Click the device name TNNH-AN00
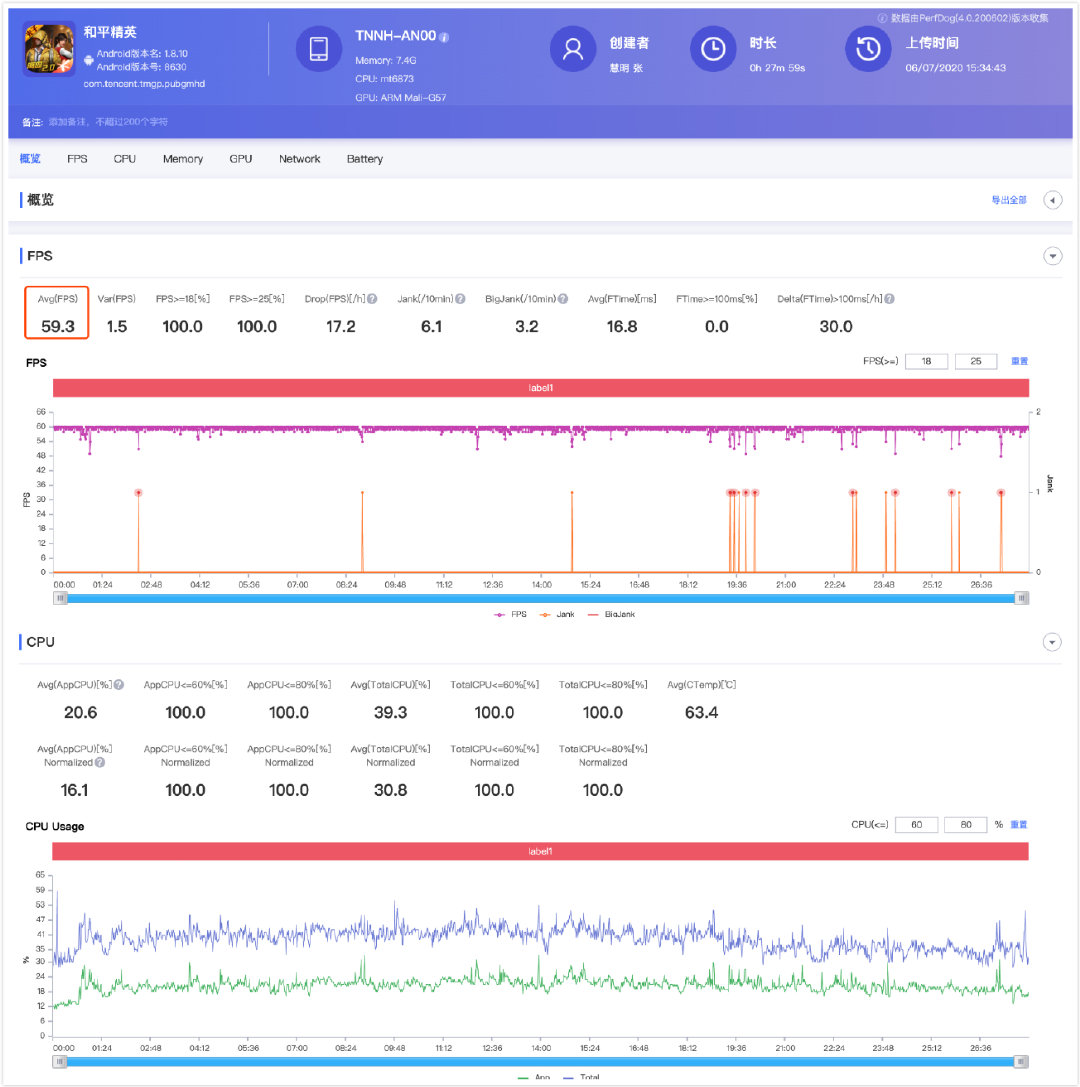The height and width of the screenshot is (1087, 1080). click(x=395, y=36)
